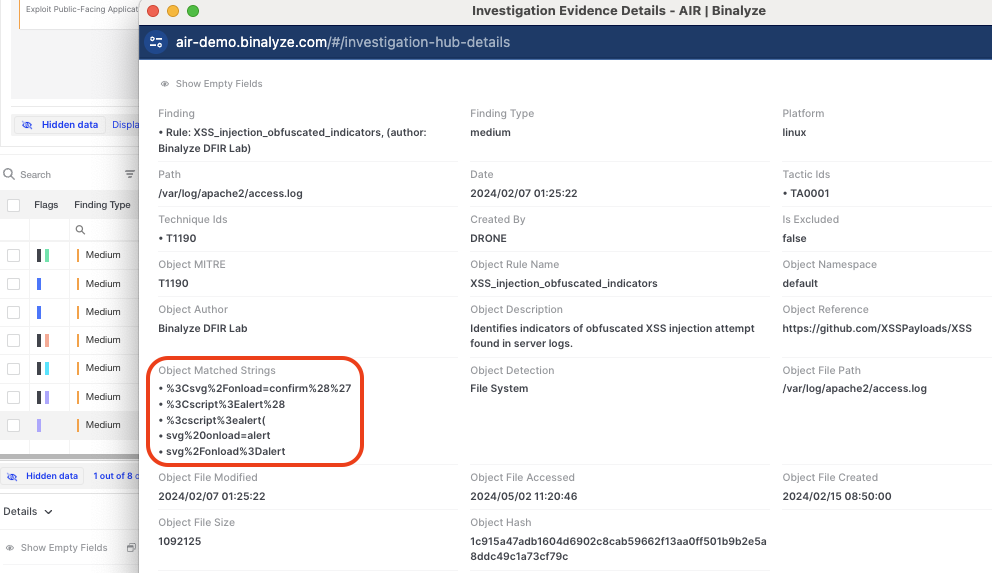
Task: Click the hidden data eye icon above the table
Action: coord(27,125)
